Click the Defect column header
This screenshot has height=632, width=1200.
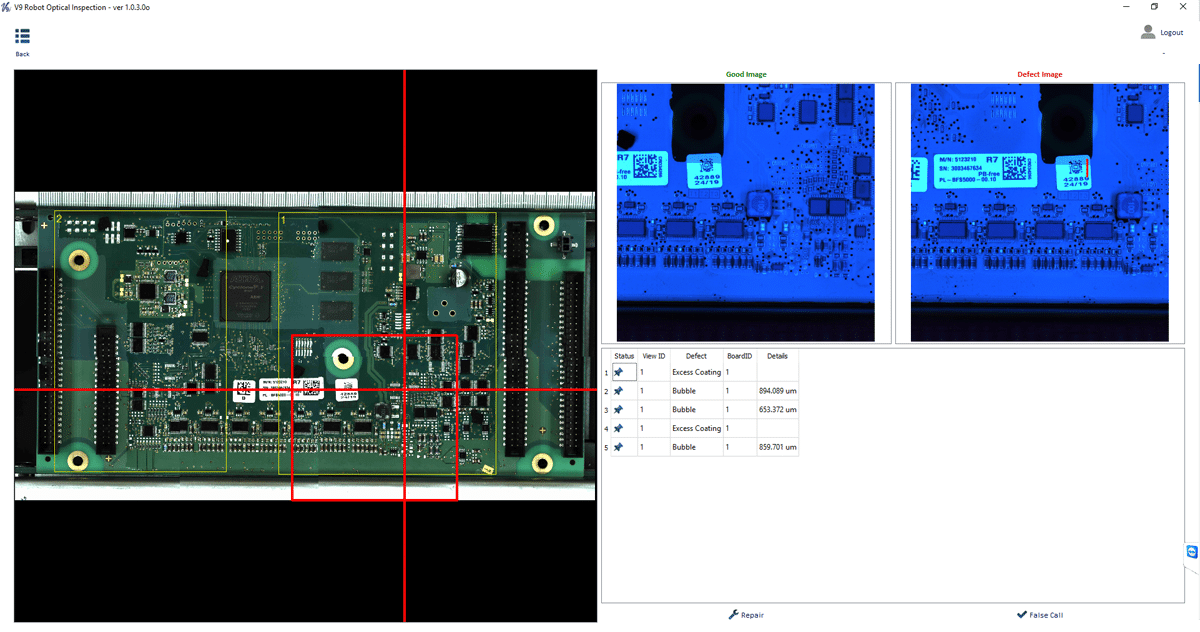click(697, 355)
